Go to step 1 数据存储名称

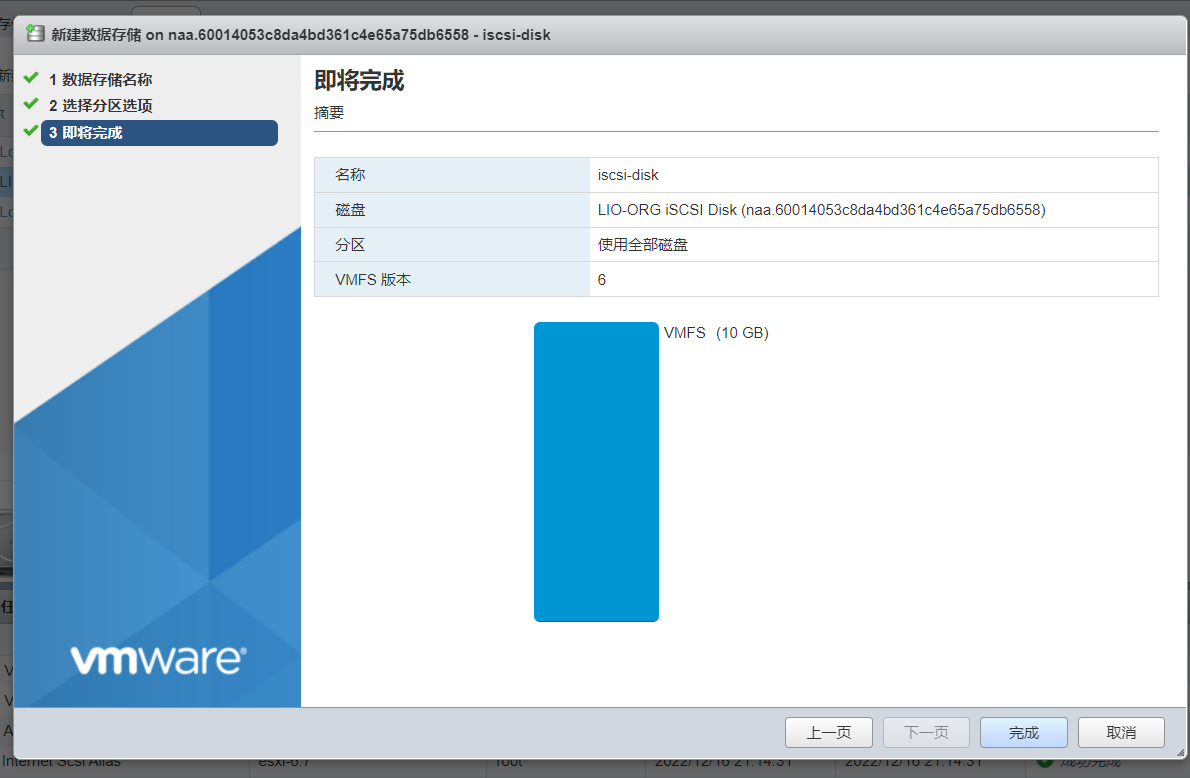(x=100, y=80)
